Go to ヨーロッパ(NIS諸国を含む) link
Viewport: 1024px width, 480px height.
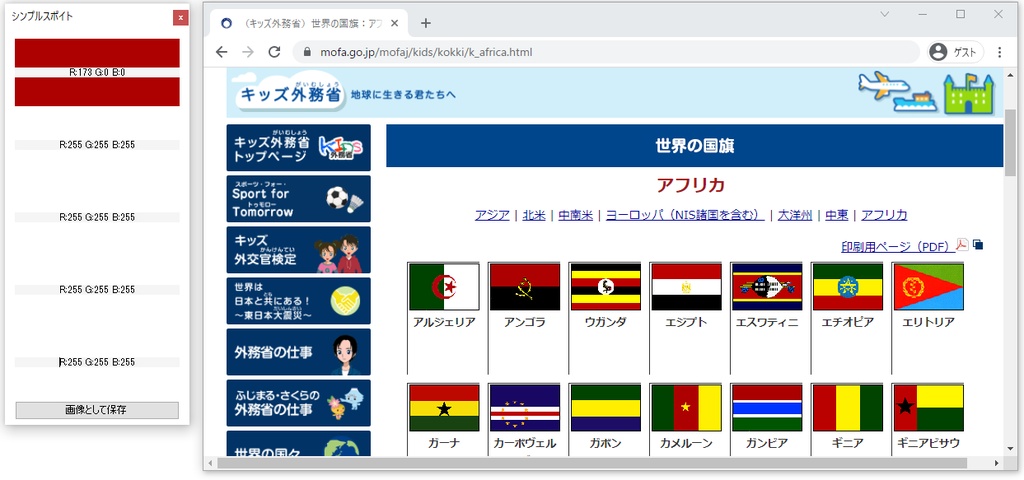coord(685,216)
